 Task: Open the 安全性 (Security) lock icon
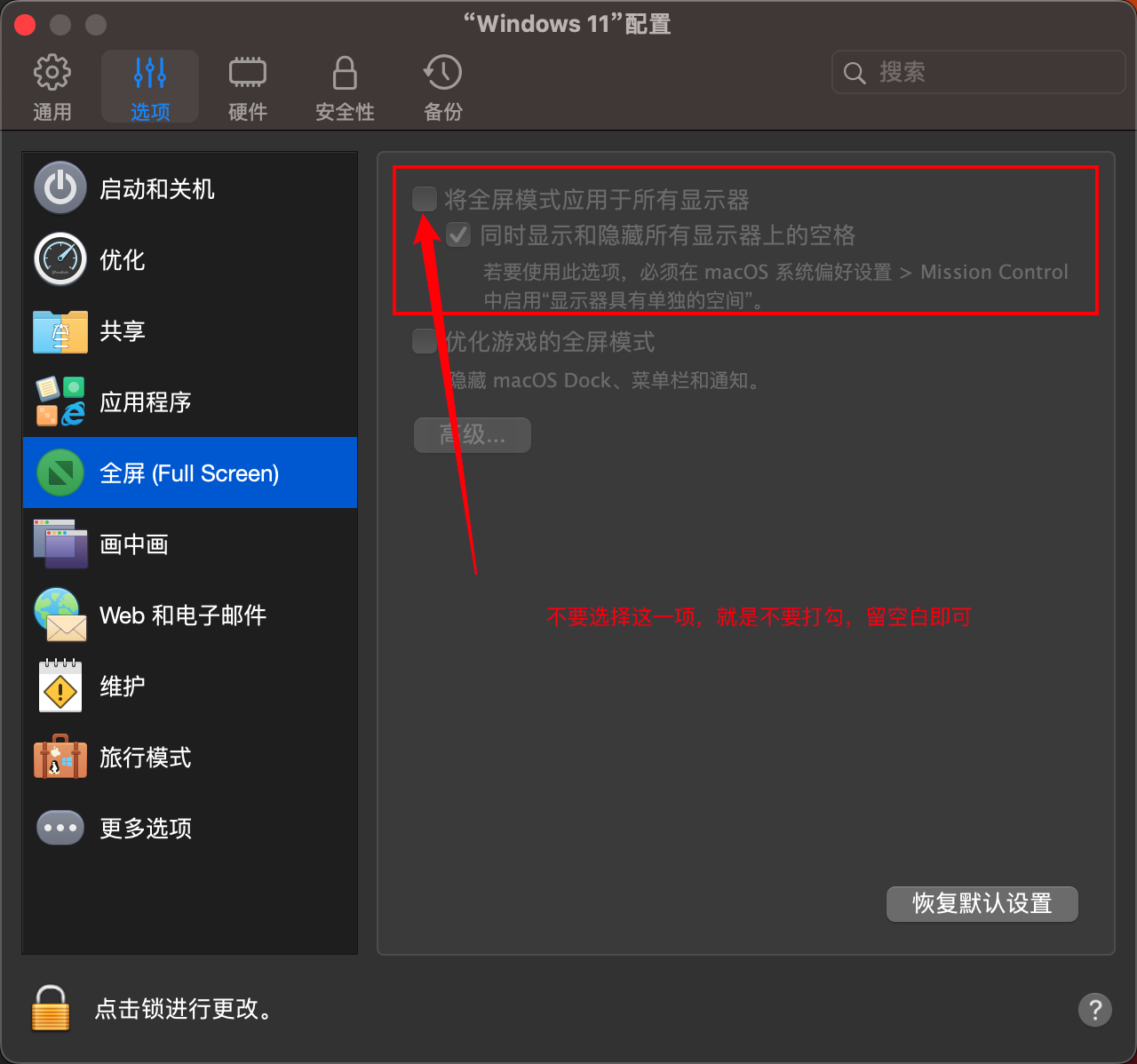[x=345, y=73]
